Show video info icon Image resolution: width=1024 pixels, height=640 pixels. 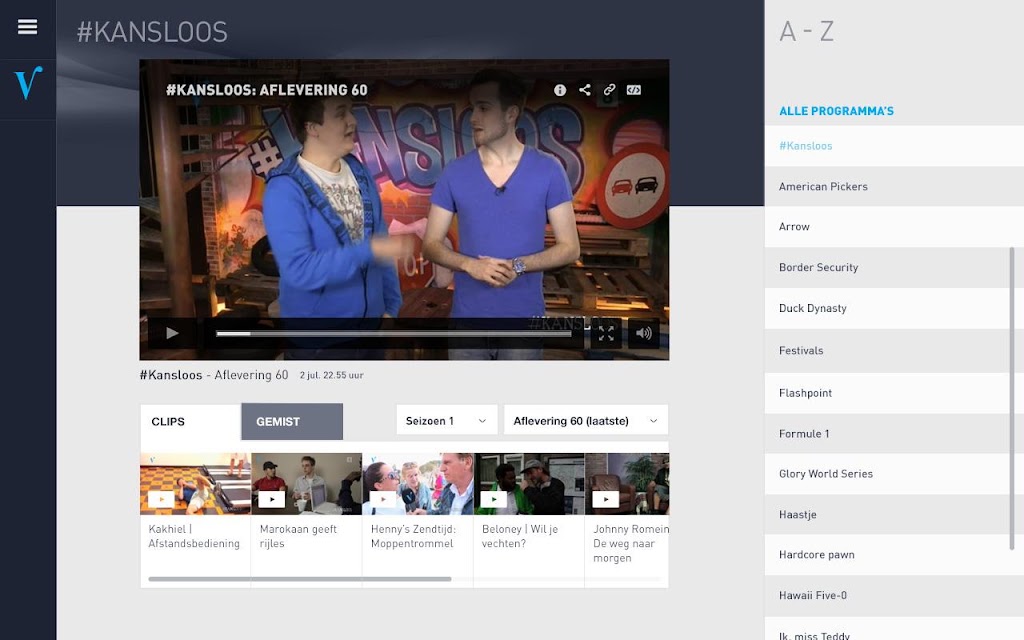coord(560,90)
